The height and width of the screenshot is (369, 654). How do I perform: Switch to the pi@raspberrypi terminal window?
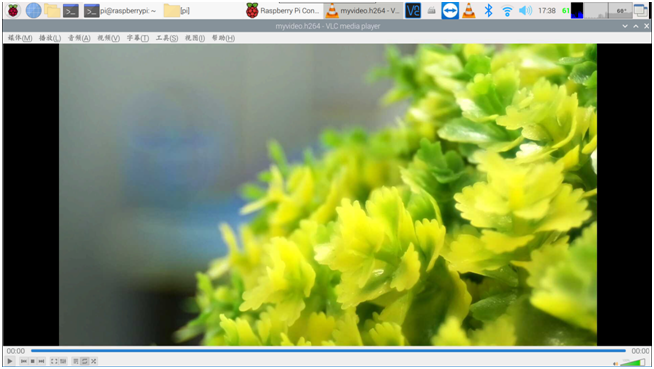click(121, 11)
